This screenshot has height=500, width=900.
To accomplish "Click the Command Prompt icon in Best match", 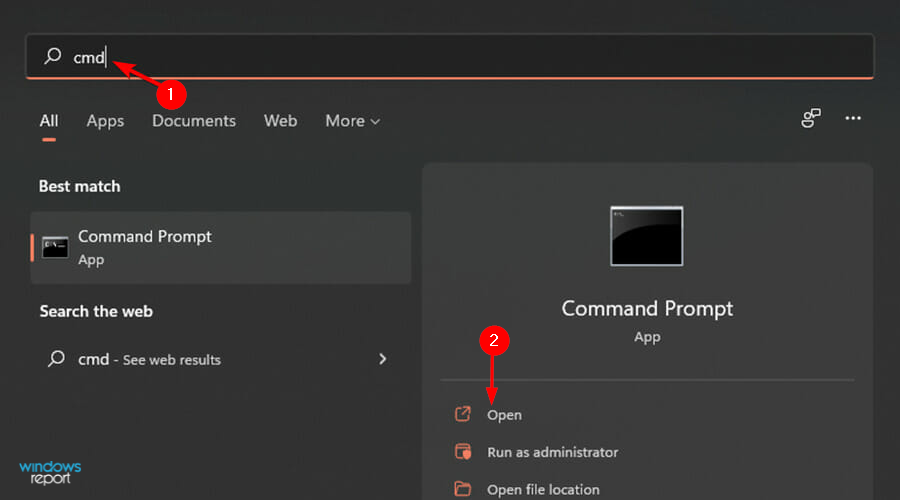I will [x=56, y=246].
